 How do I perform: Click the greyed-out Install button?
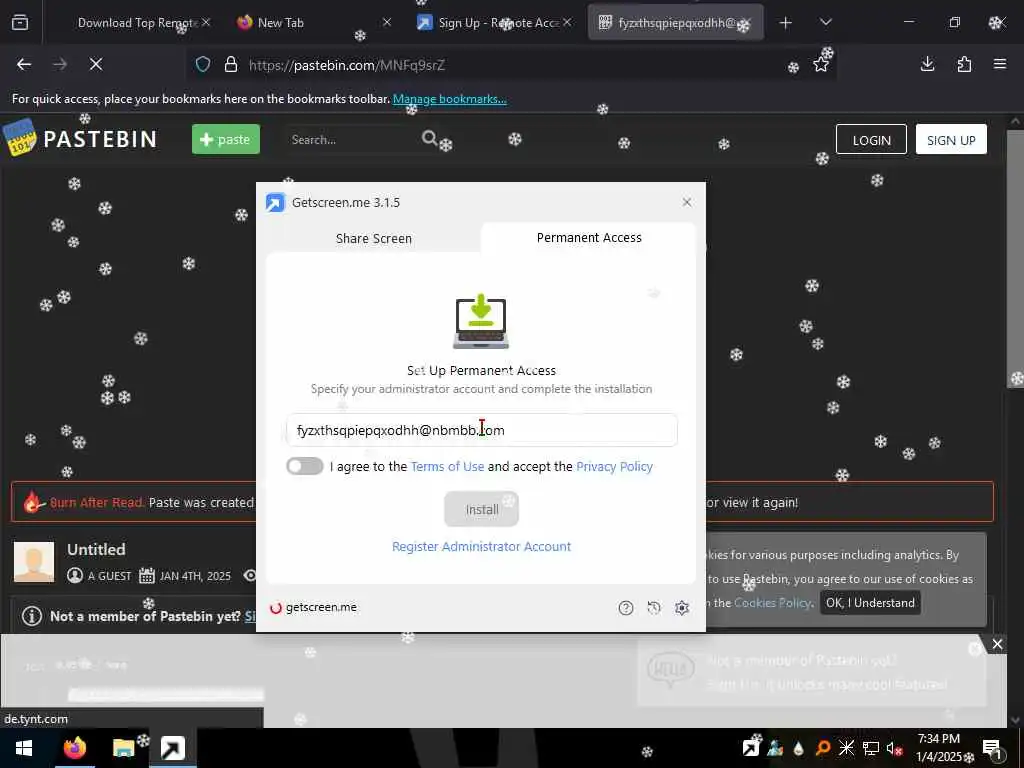[x=481, y=509]
